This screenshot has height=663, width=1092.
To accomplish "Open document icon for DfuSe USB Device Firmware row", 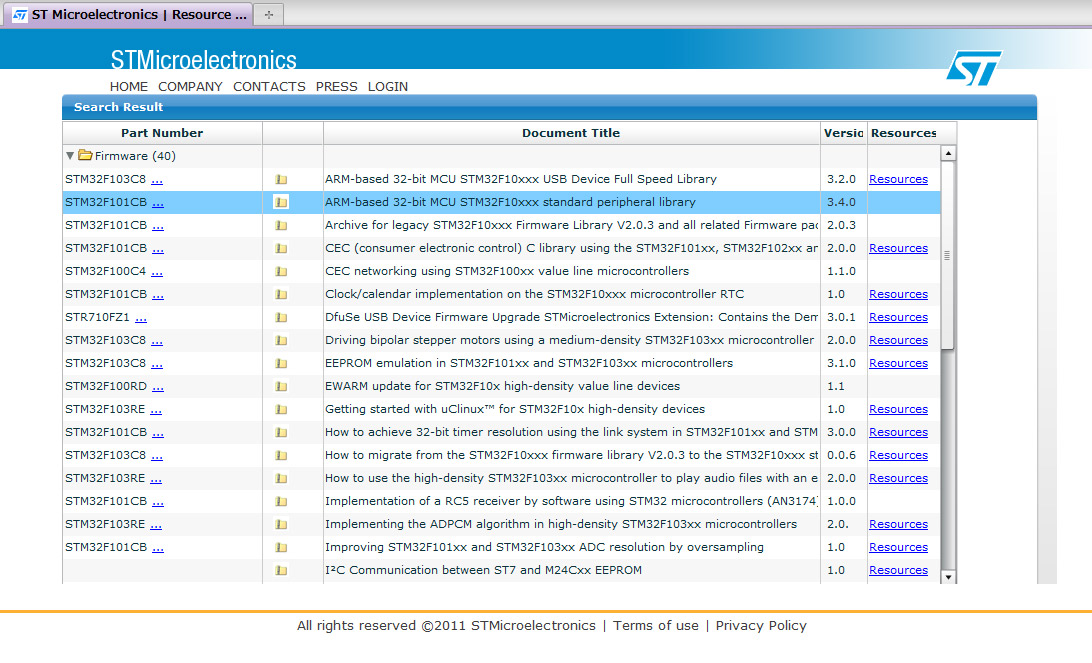I will pos(281,318).
